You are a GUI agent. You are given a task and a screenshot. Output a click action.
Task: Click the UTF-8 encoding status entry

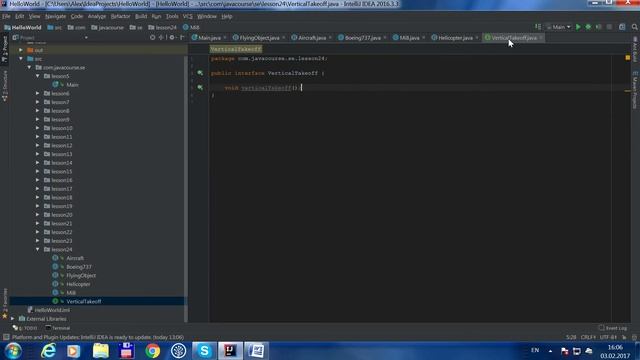point(608,338)
